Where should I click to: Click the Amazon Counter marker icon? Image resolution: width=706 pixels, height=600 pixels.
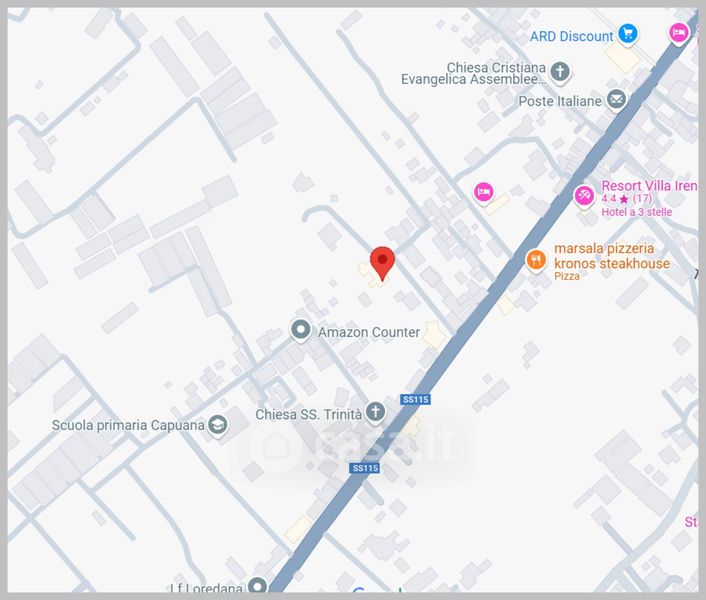click(x=300, y=329)
